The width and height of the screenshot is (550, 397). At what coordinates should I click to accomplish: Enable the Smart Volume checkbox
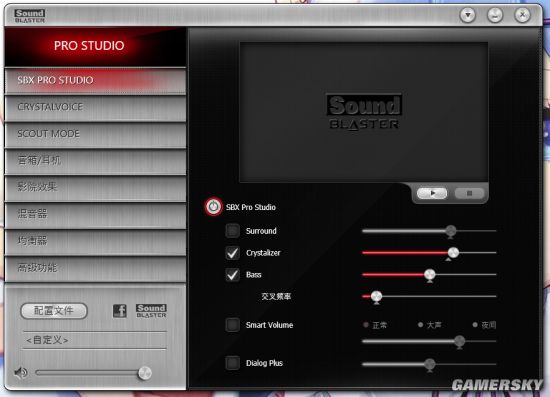pyautogui.click(x=233, y=325)
